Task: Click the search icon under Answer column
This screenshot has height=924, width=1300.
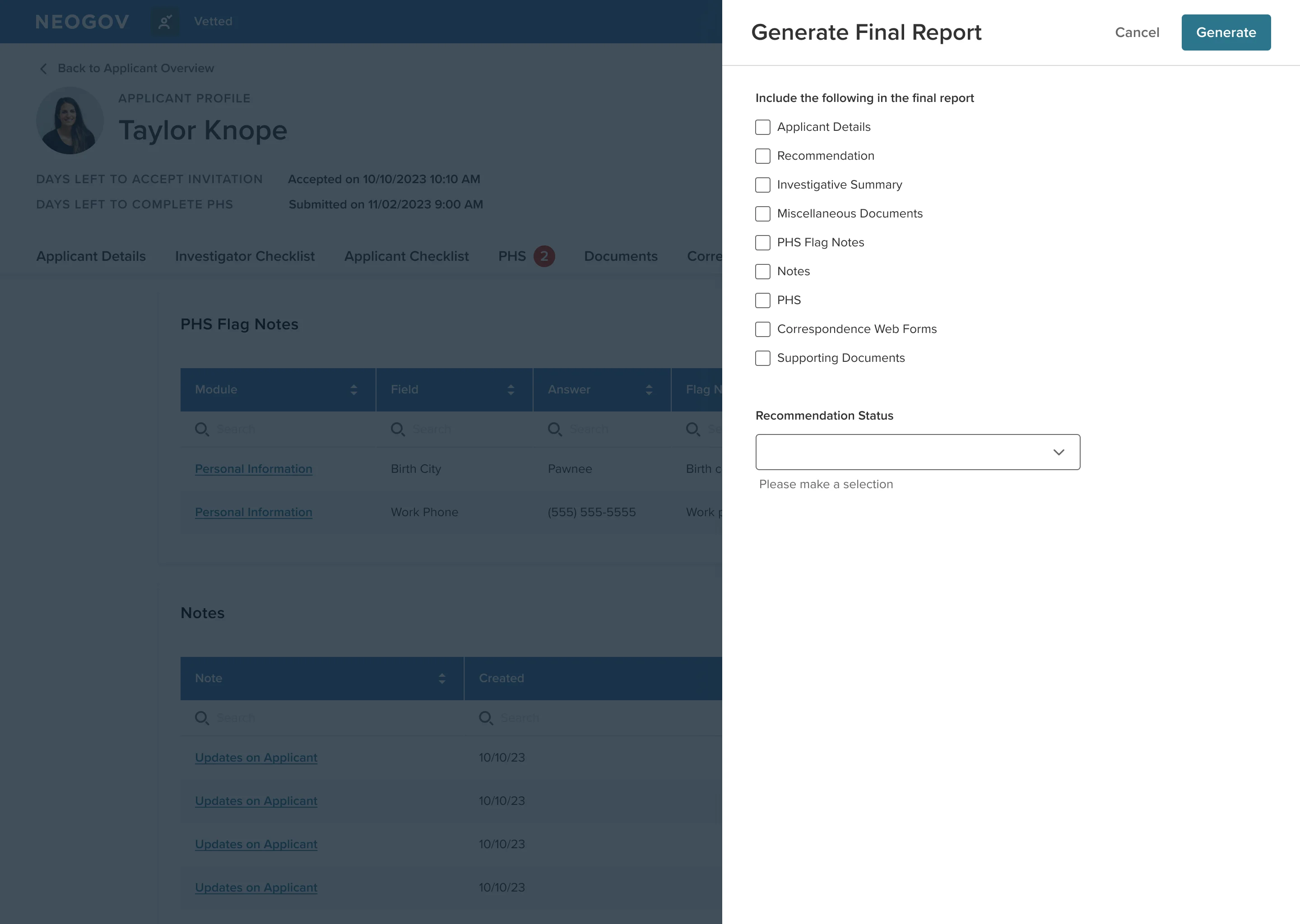Action: point(555,429)
